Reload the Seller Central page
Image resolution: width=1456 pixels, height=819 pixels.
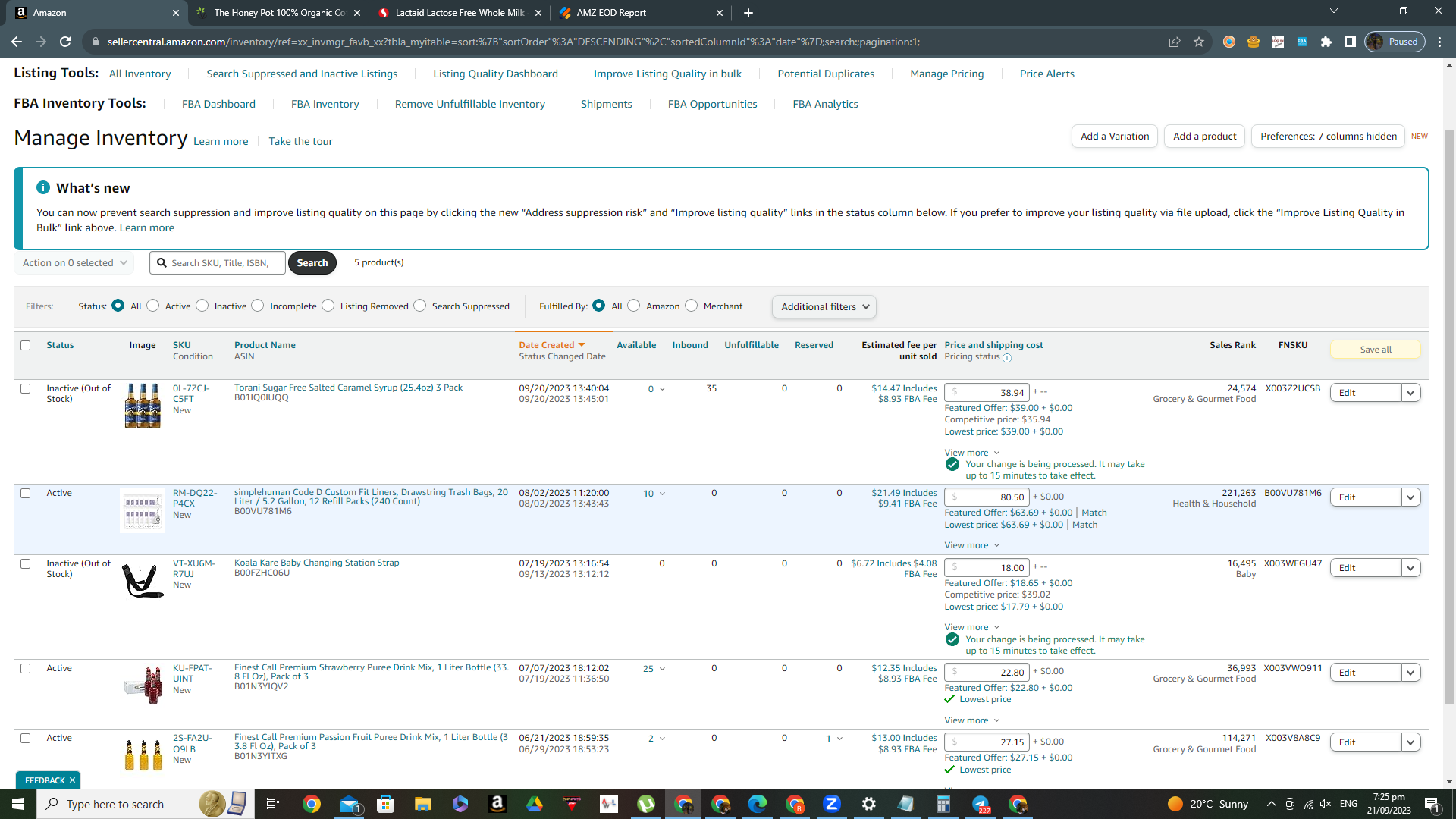pyautogui.click(x=65, y=42)
